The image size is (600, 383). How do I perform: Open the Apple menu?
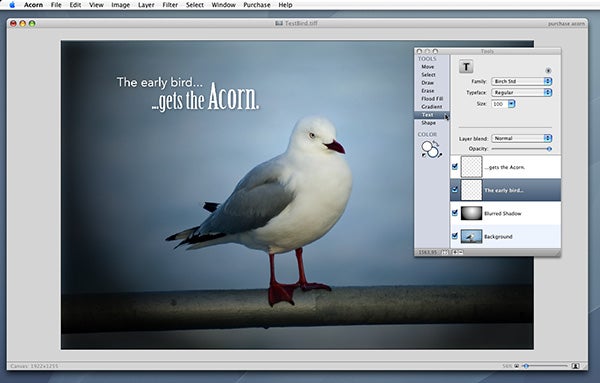tap(12, 5)
